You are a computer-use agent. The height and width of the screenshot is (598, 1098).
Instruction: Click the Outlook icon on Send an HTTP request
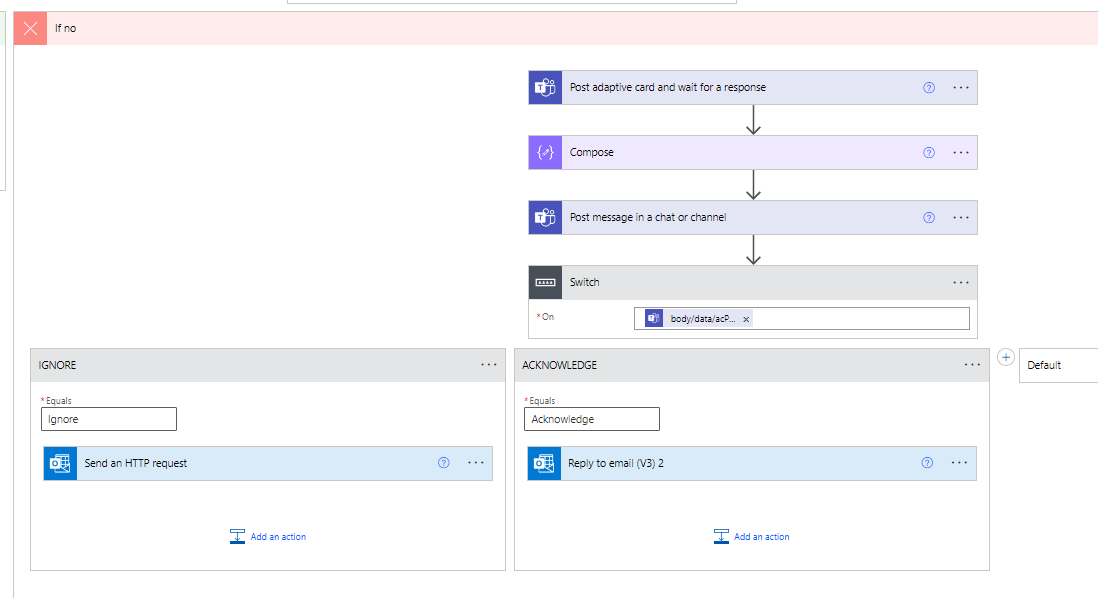(60, 463)
